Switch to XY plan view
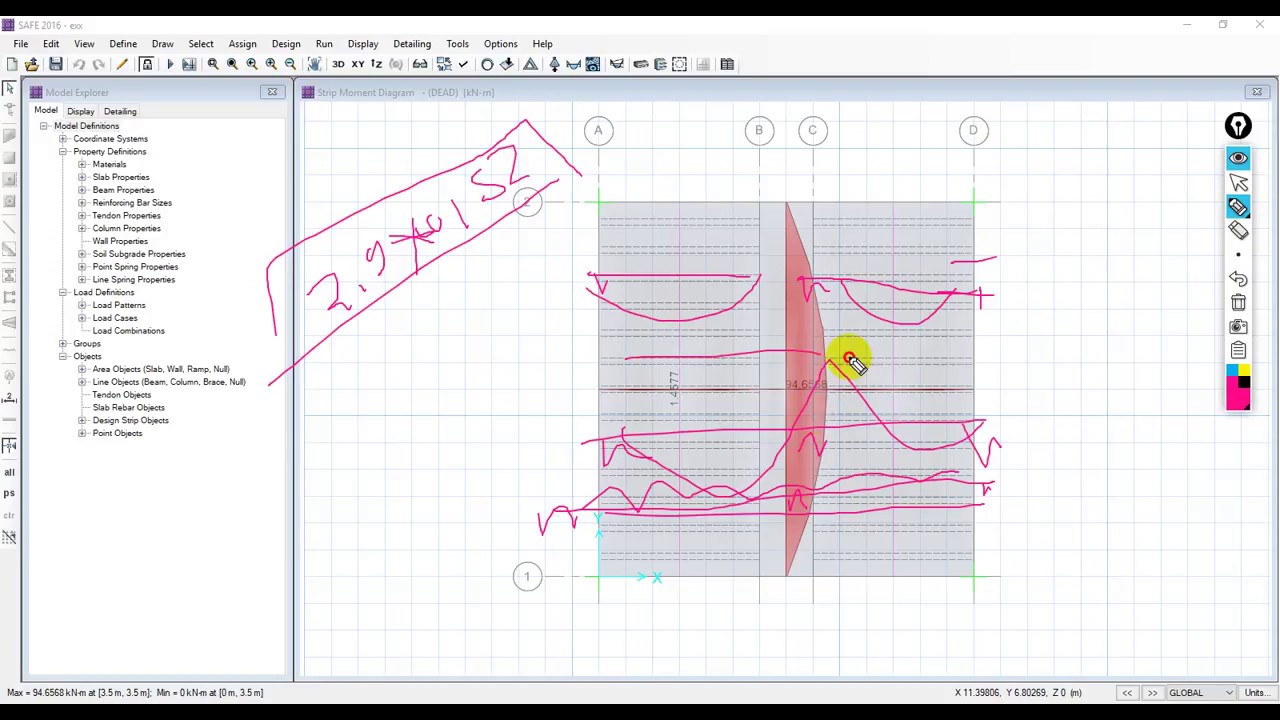This screenshot has height=720, width=1280. click(x=357, y=64)
